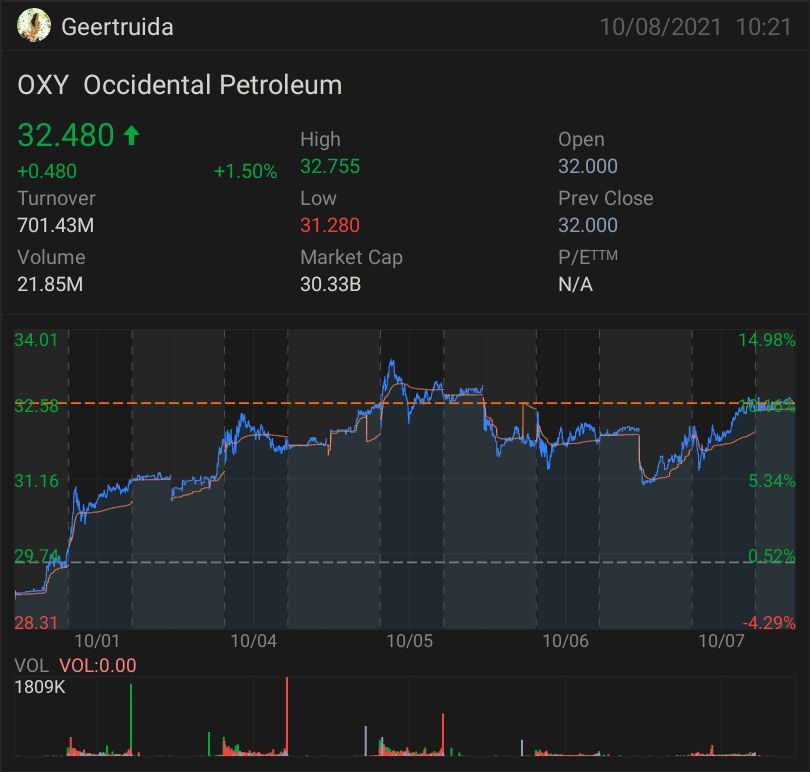Click the tallest red volume bar on 10/04
Screen dimensions: 810x772
point(287,716)
